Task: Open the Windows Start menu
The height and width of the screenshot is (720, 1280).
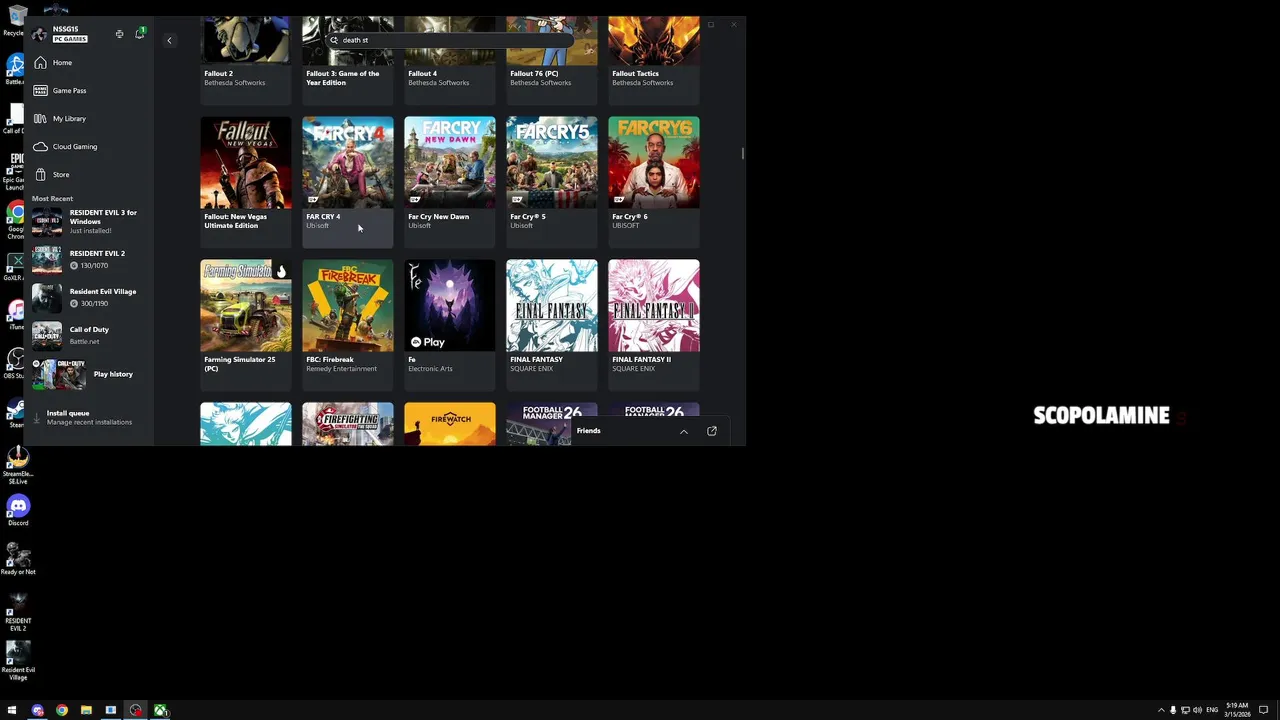Action: coord(12,710)
